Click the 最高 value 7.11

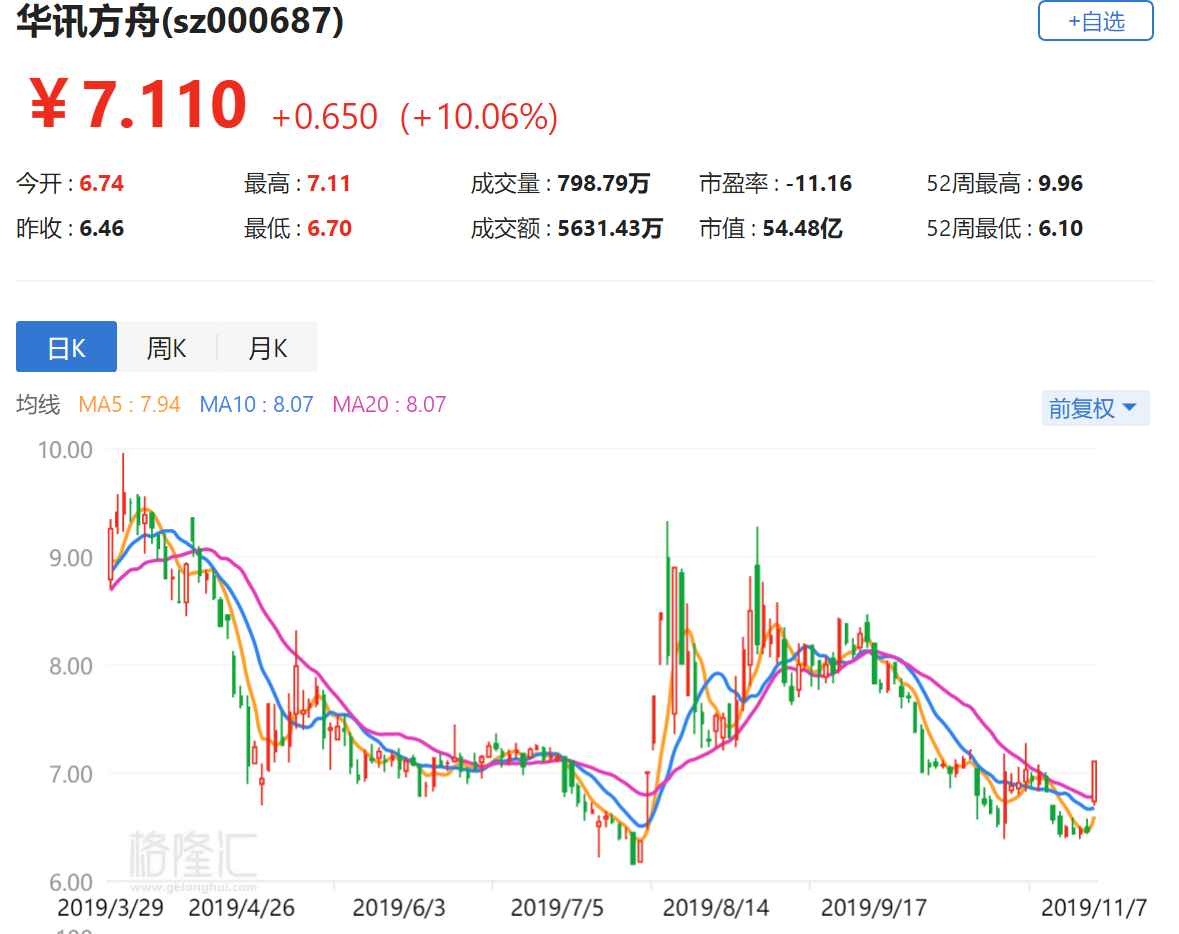(x=329, y=183)
